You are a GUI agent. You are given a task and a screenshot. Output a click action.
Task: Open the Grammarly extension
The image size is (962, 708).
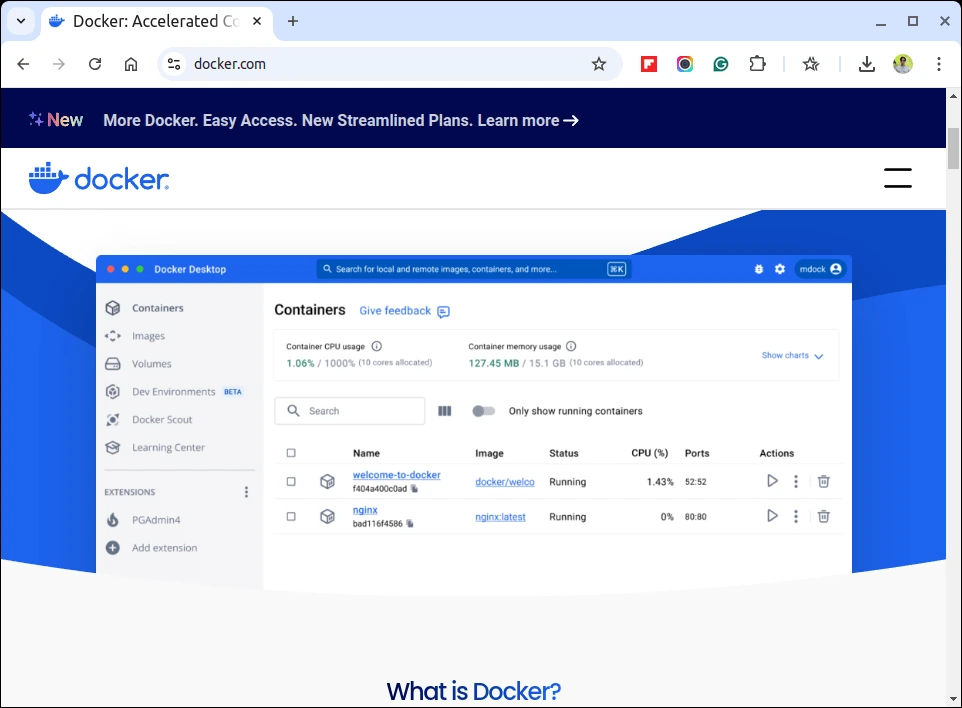pyautogui.click(x=721, y=64)
